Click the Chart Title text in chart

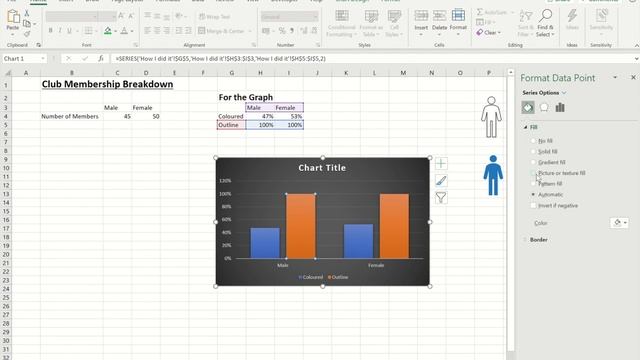pyautogui.click(x=322, y=168)
